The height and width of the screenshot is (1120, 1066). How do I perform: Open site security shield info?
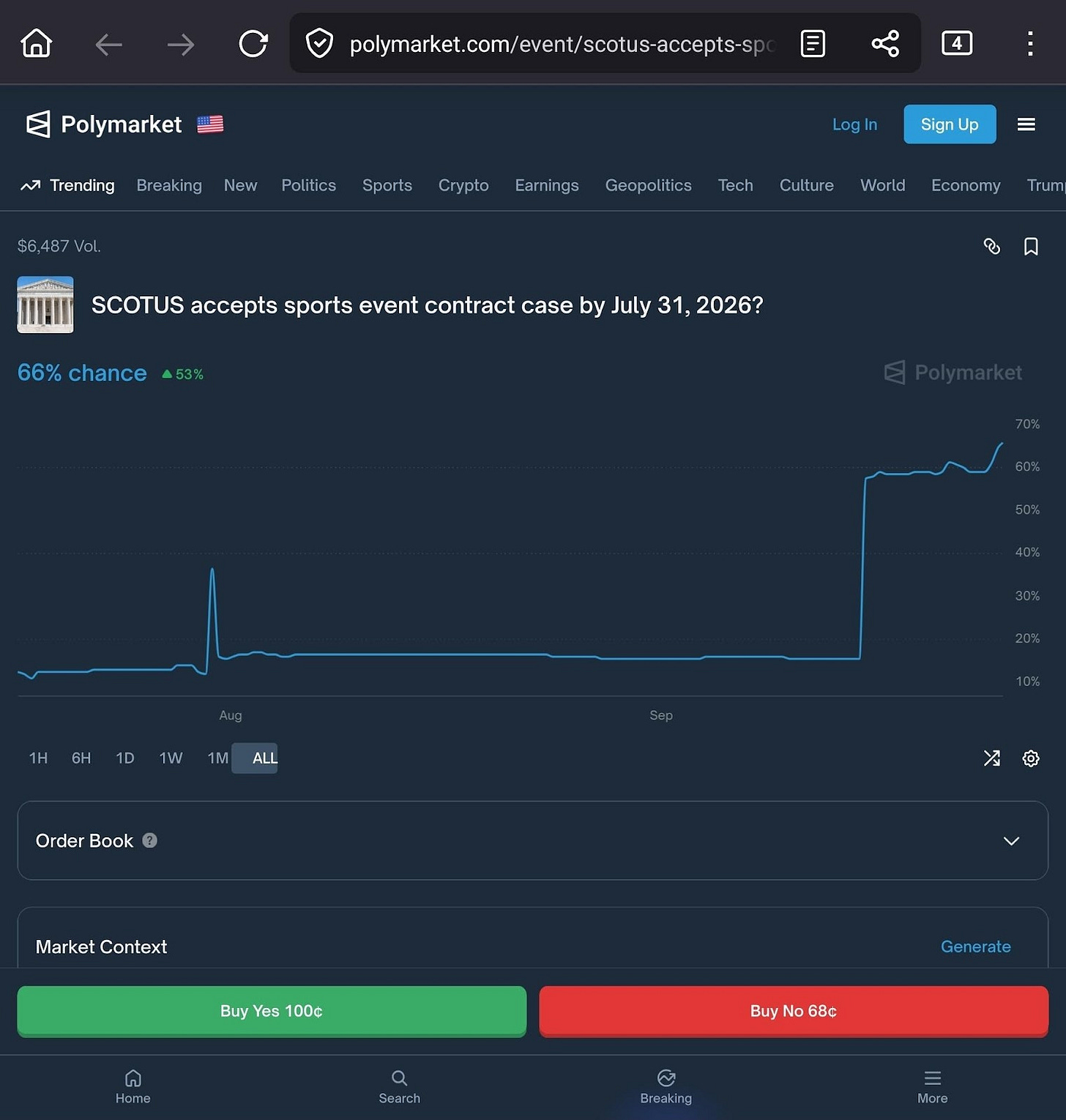click(x=319, y=43)
